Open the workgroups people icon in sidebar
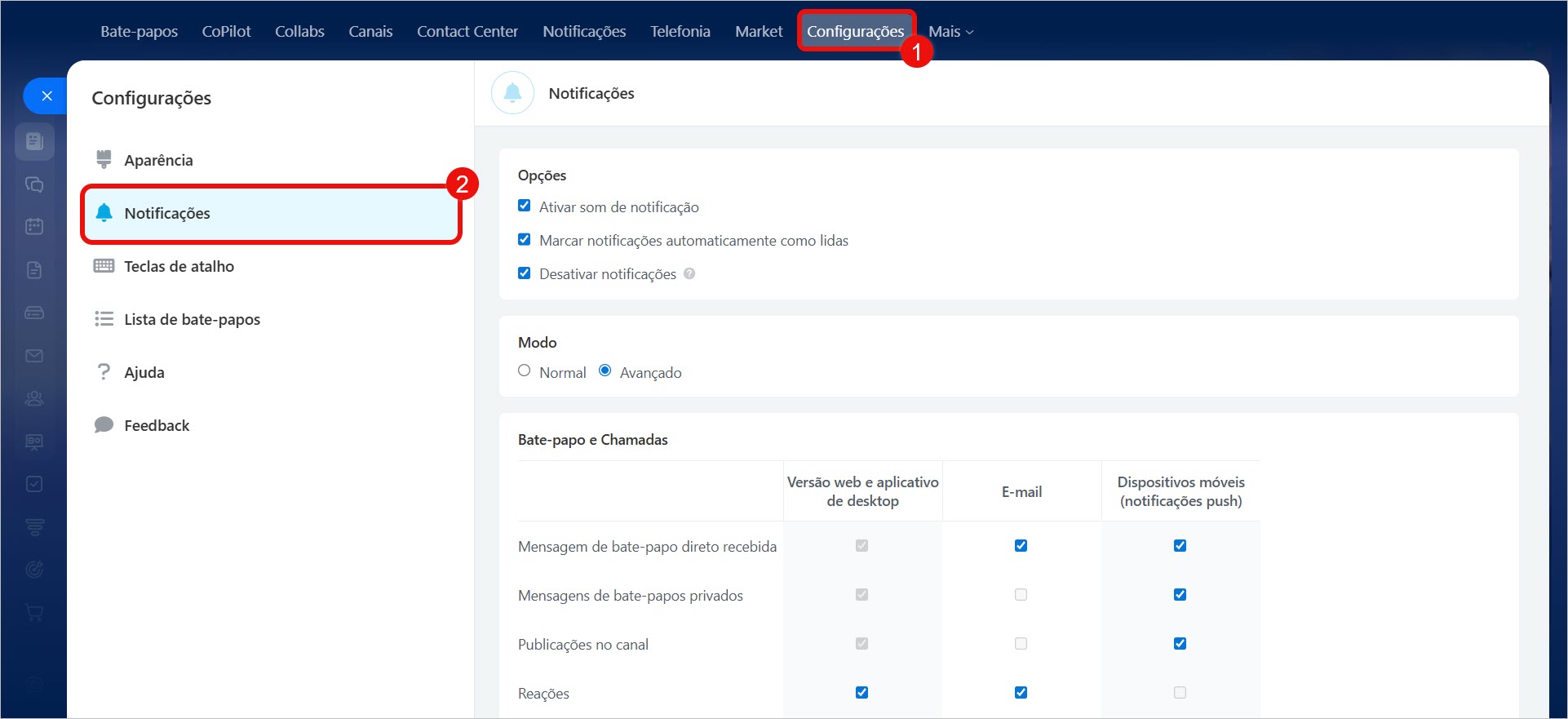1568x719 pixels. (34, 398)
